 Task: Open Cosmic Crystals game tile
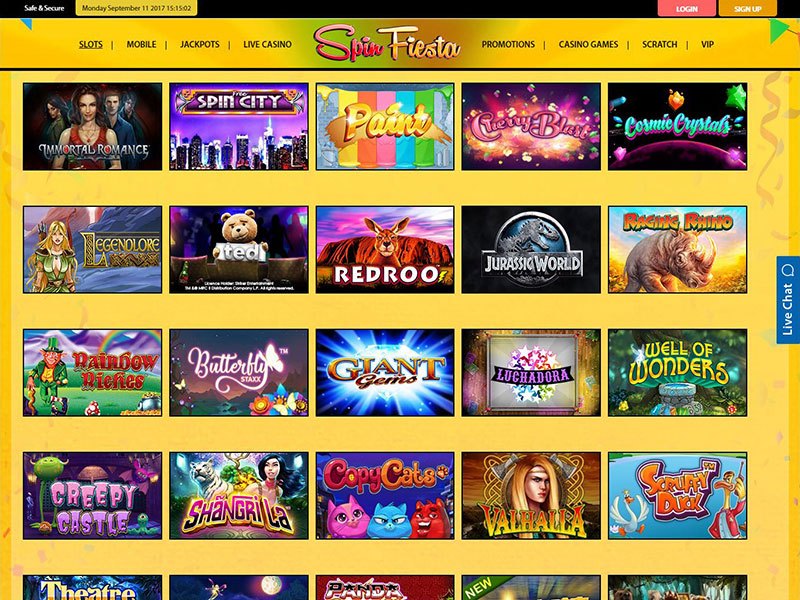678,127
